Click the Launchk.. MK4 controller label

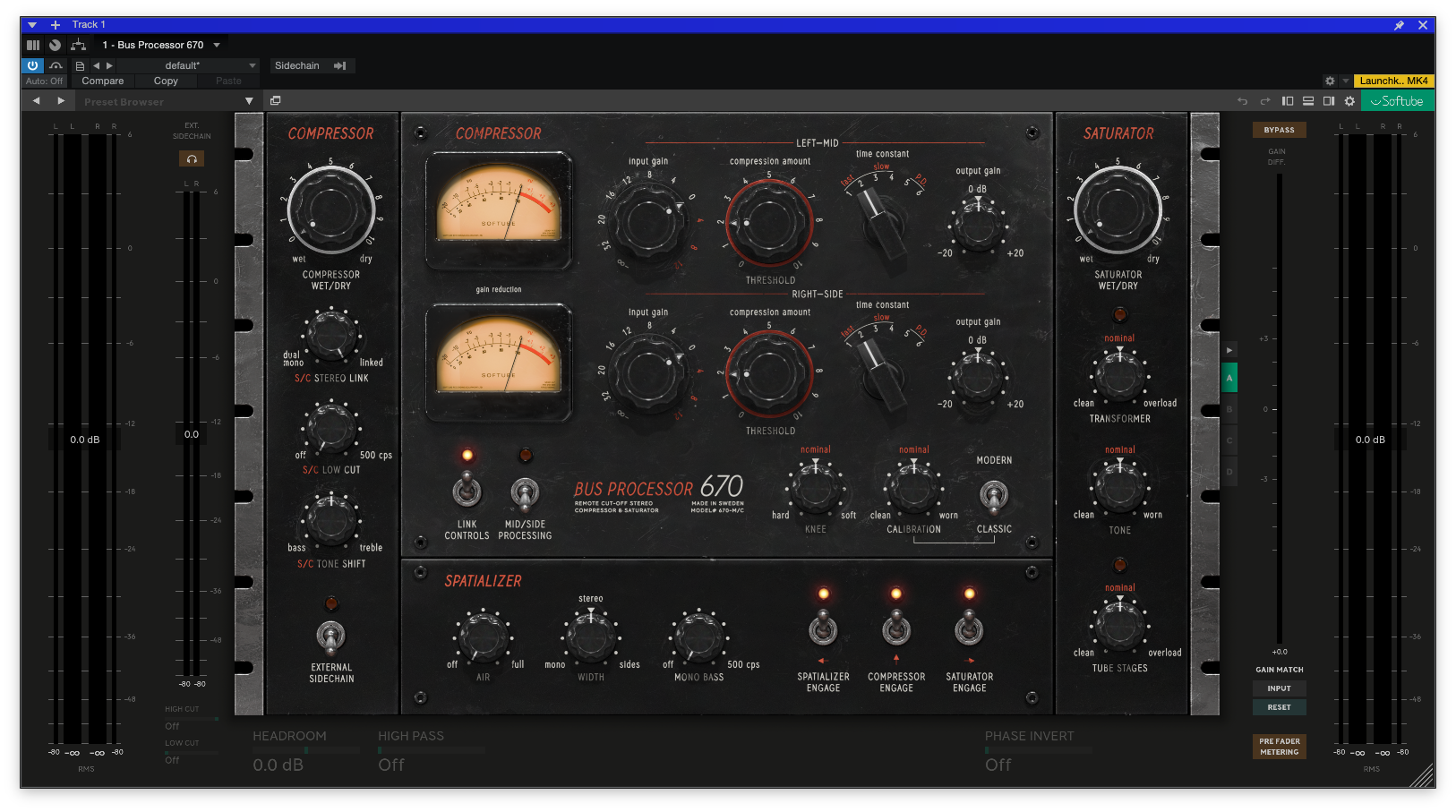[1393, 81]
